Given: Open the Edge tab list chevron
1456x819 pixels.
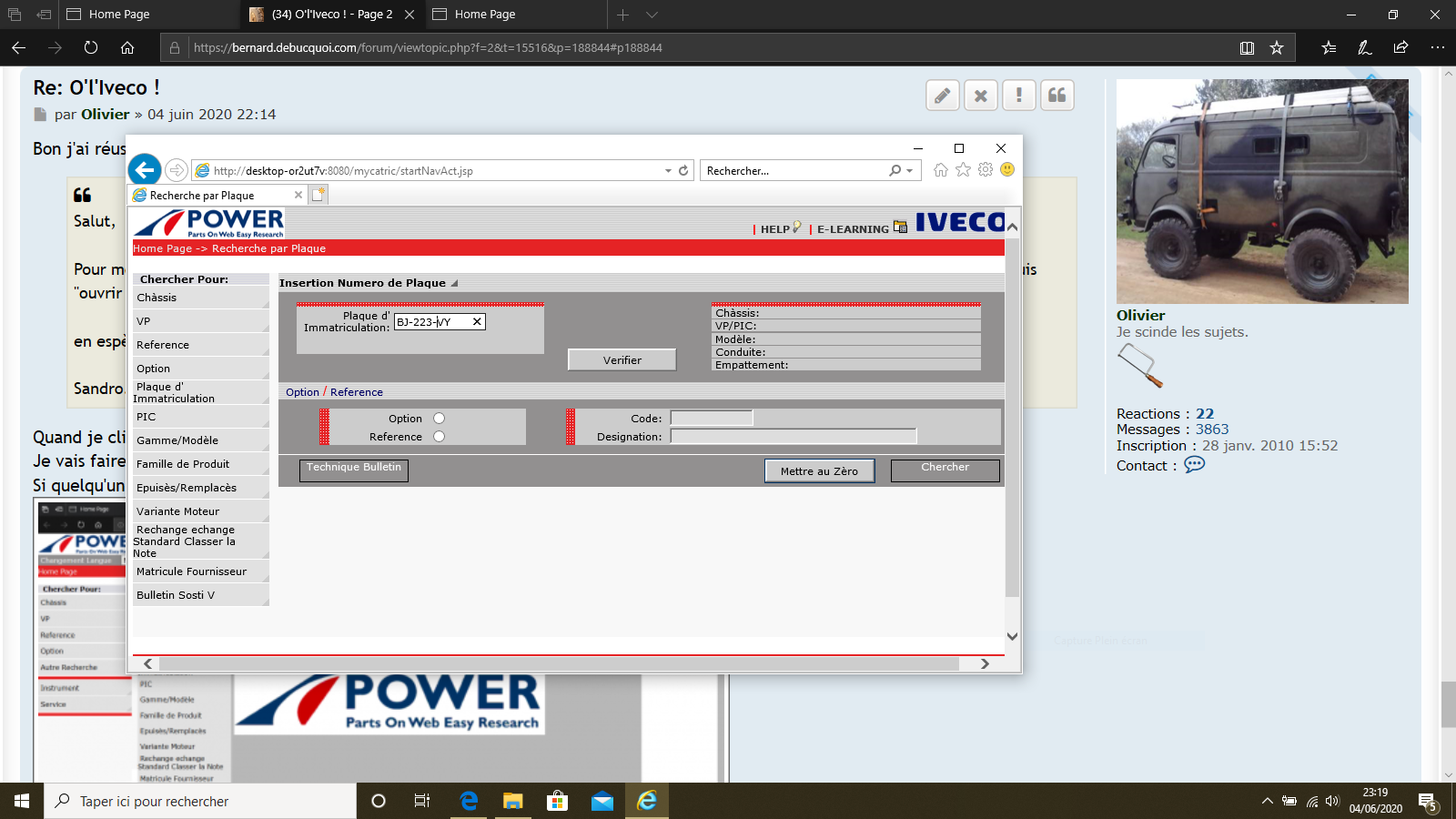Looking at the screenshot, I should 652,15.
